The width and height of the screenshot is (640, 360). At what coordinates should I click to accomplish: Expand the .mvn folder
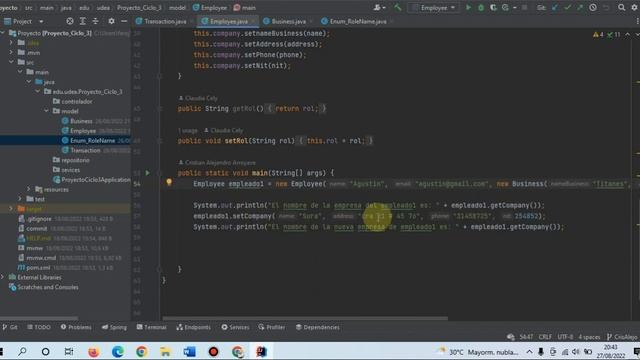(11, 52)
